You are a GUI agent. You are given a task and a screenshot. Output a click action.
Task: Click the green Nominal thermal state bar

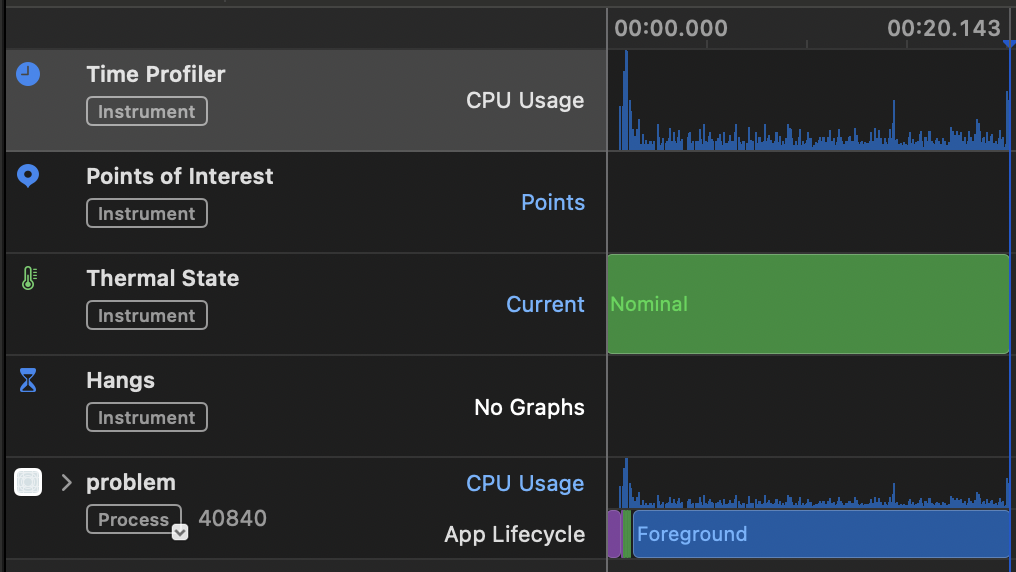(808, 304)
